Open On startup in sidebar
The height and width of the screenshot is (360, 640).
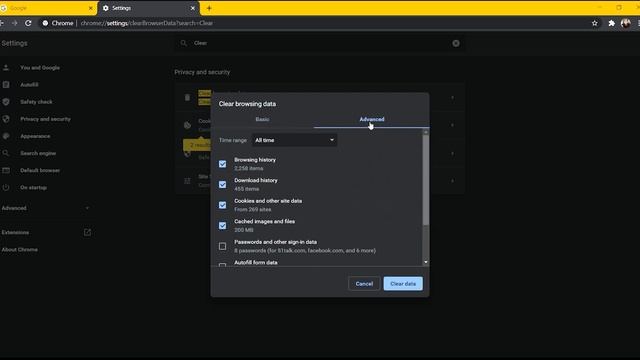[33, 187]
